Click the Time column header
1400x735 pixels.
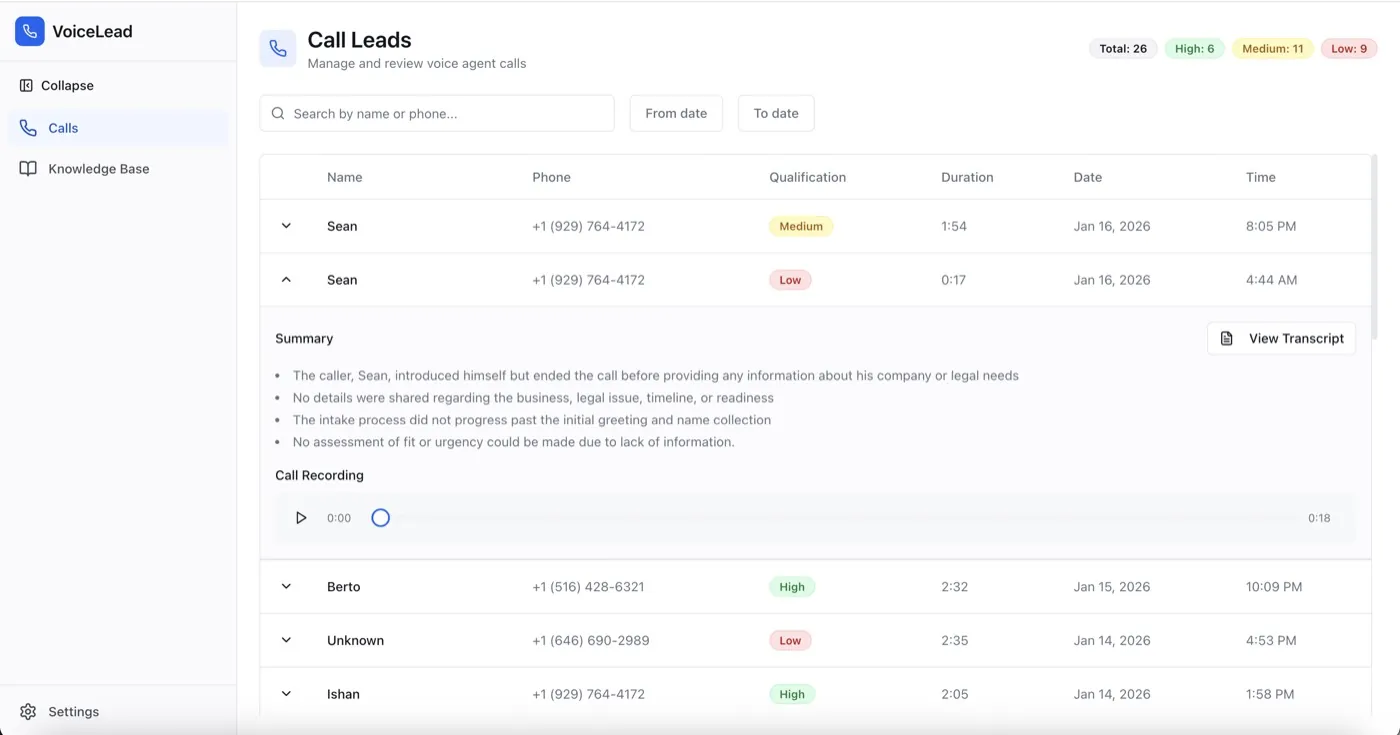pos(1261,178)
